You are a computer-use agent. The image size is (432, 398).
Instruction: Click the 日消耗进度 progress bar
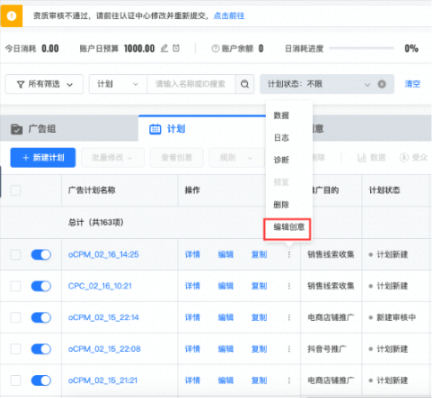click(362, 49)
